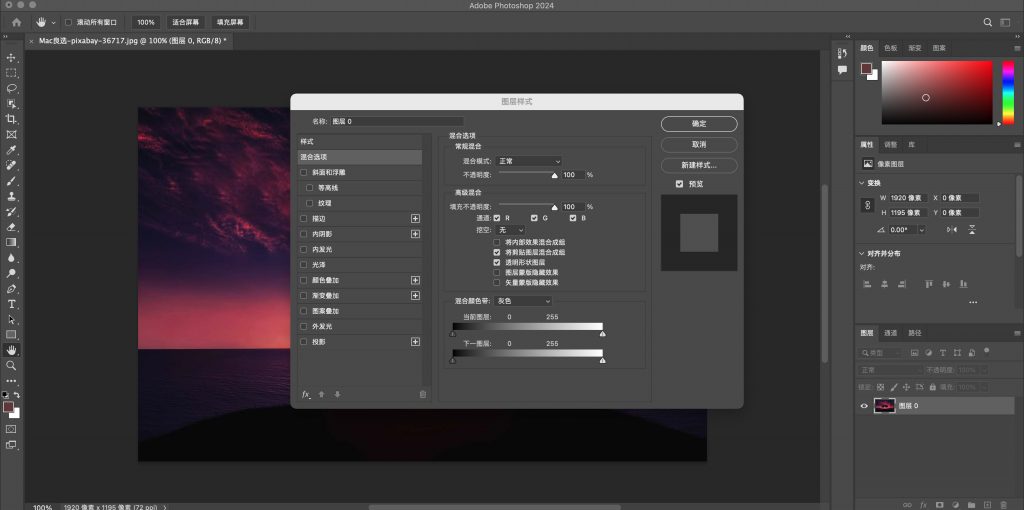Select the Dodge tool
Viewport: 1024px width, 510px height.
coord(11,273)
